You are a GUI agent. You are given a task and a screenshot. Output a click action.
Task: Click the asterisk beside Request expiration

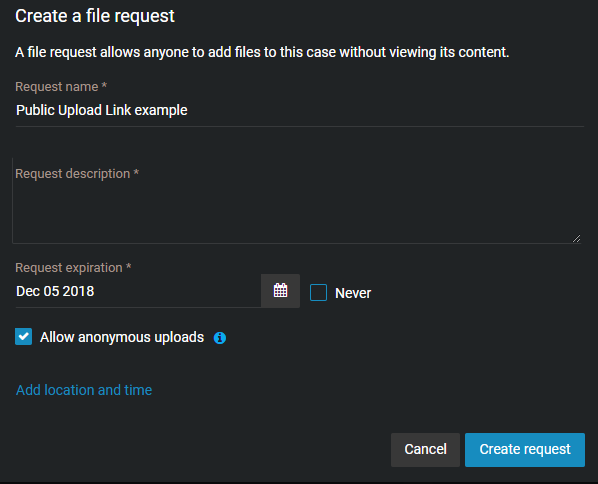pos(129,267)
